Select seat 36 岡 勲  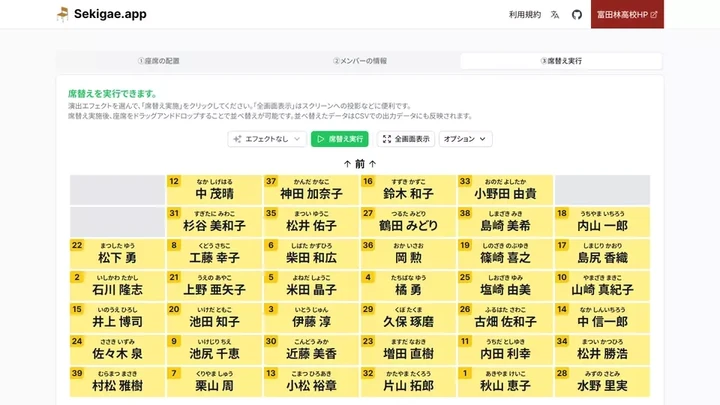pyautogui.click(x=408, y=254)
